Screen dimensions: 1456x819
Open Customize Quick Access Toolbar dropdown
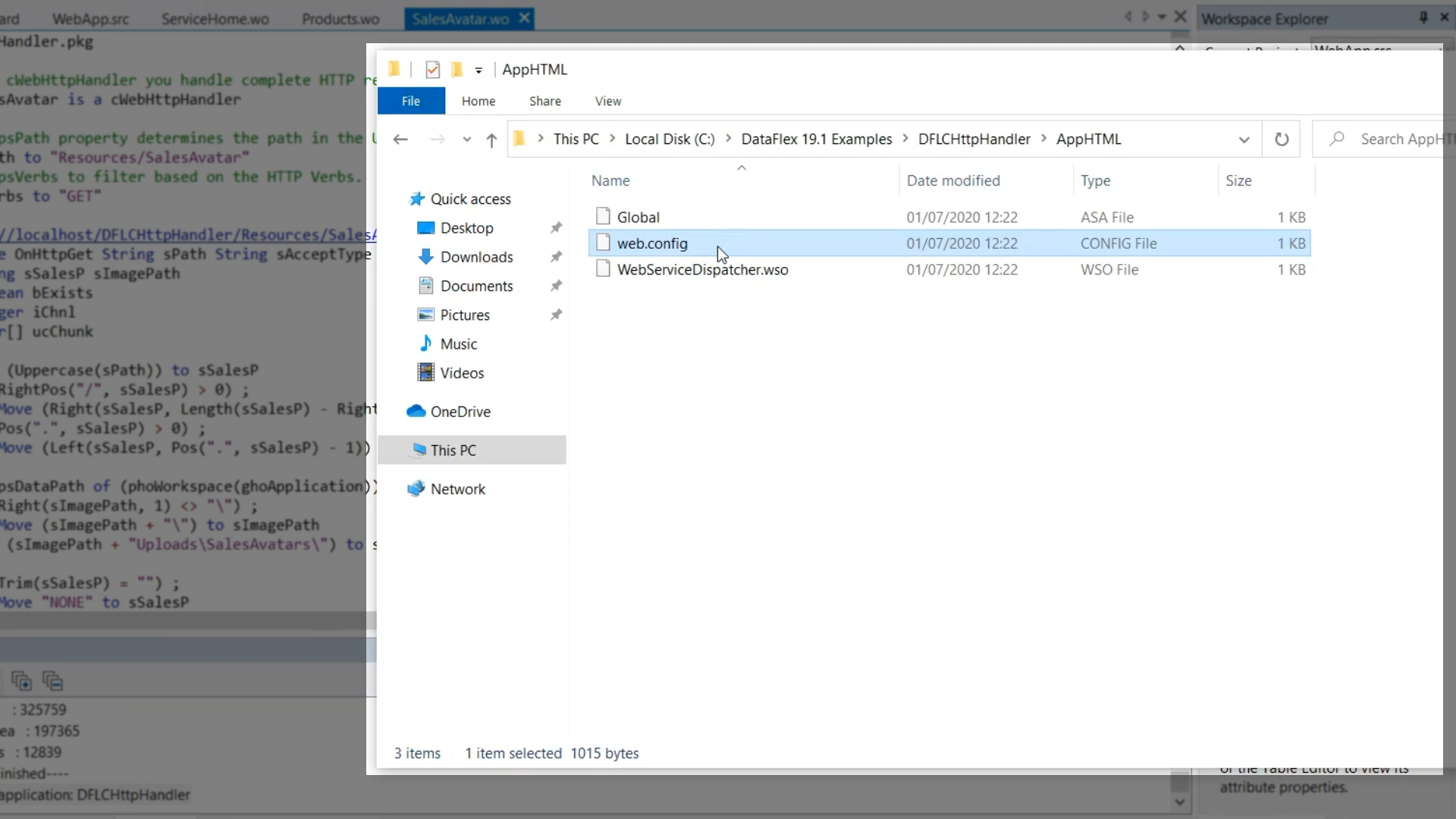[x=479, y=71]
